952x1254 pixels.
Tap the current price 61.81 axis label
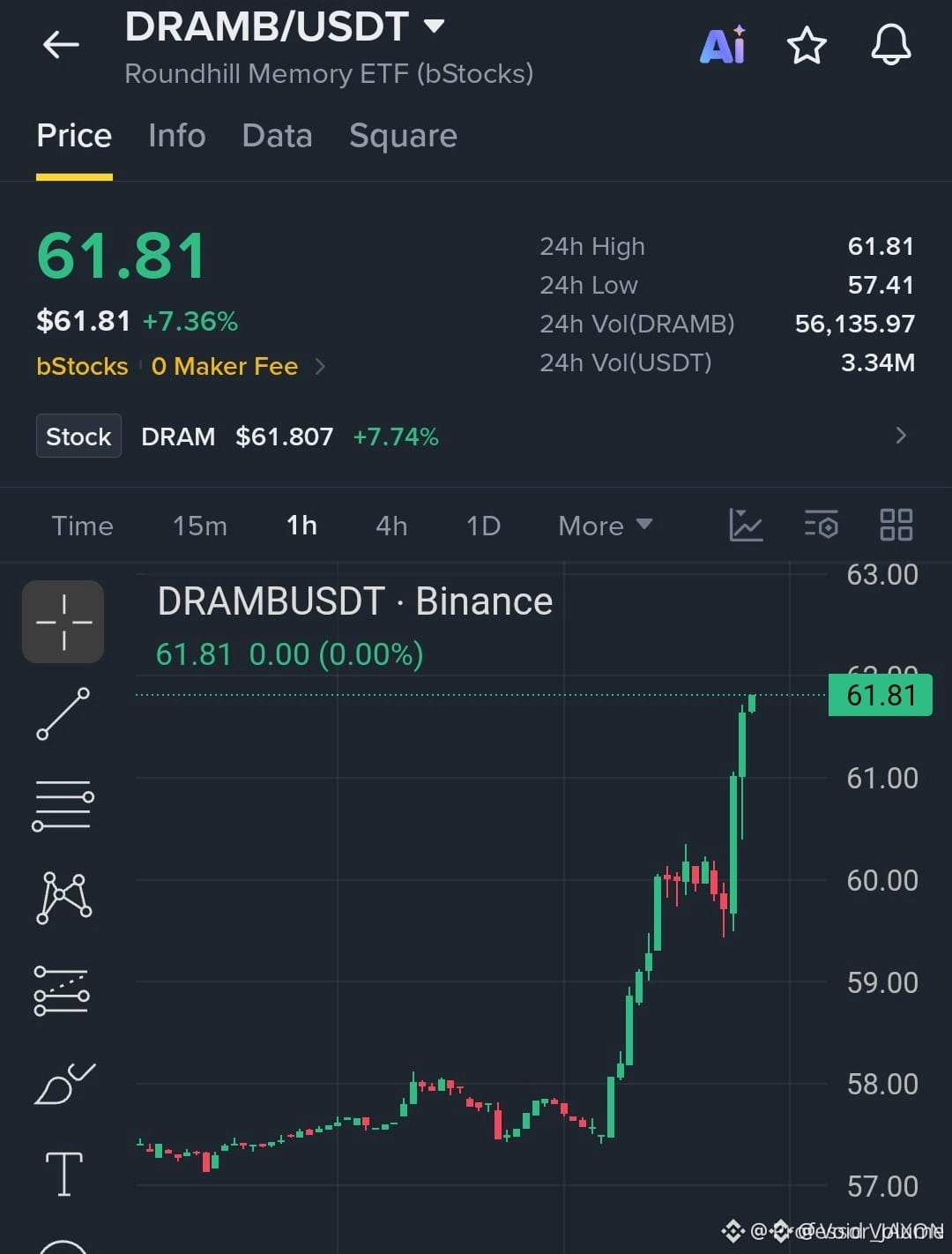pos(881,695)
